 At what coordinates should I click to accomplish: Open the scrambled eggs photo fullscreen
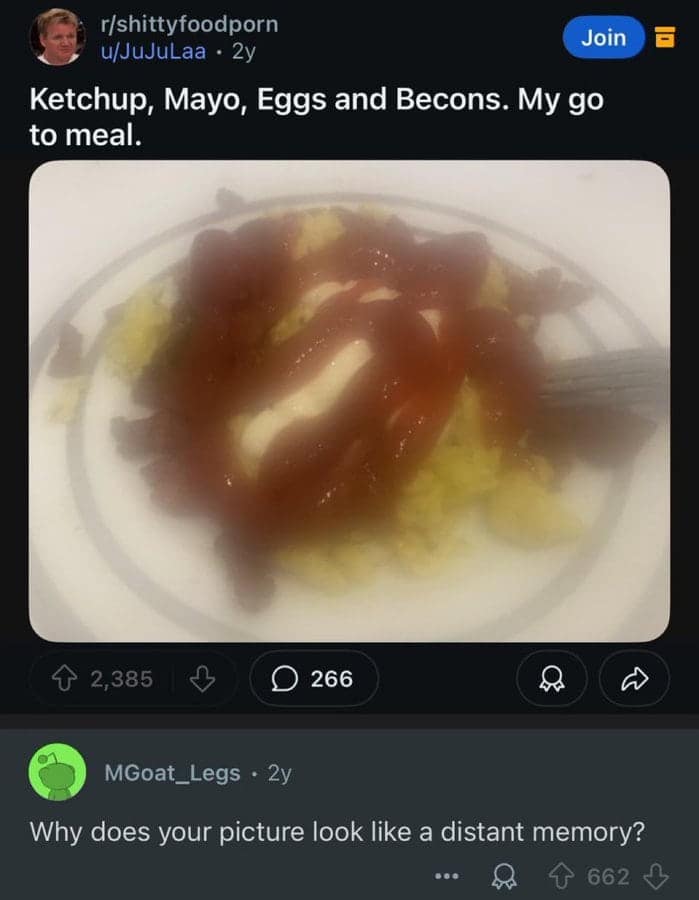(x=350, y=400)
